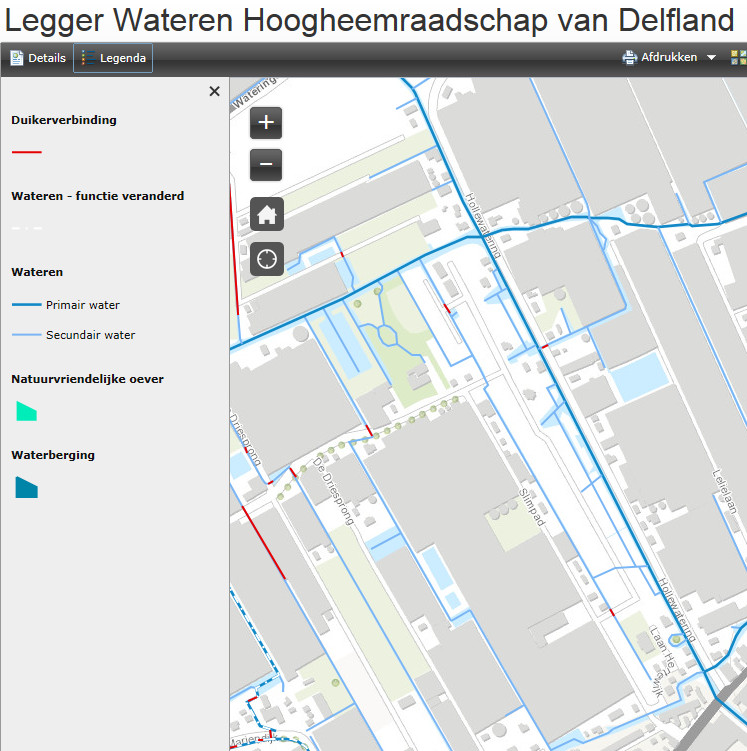Click the 'De Driesprong' street label

click(x=333, y=491)
